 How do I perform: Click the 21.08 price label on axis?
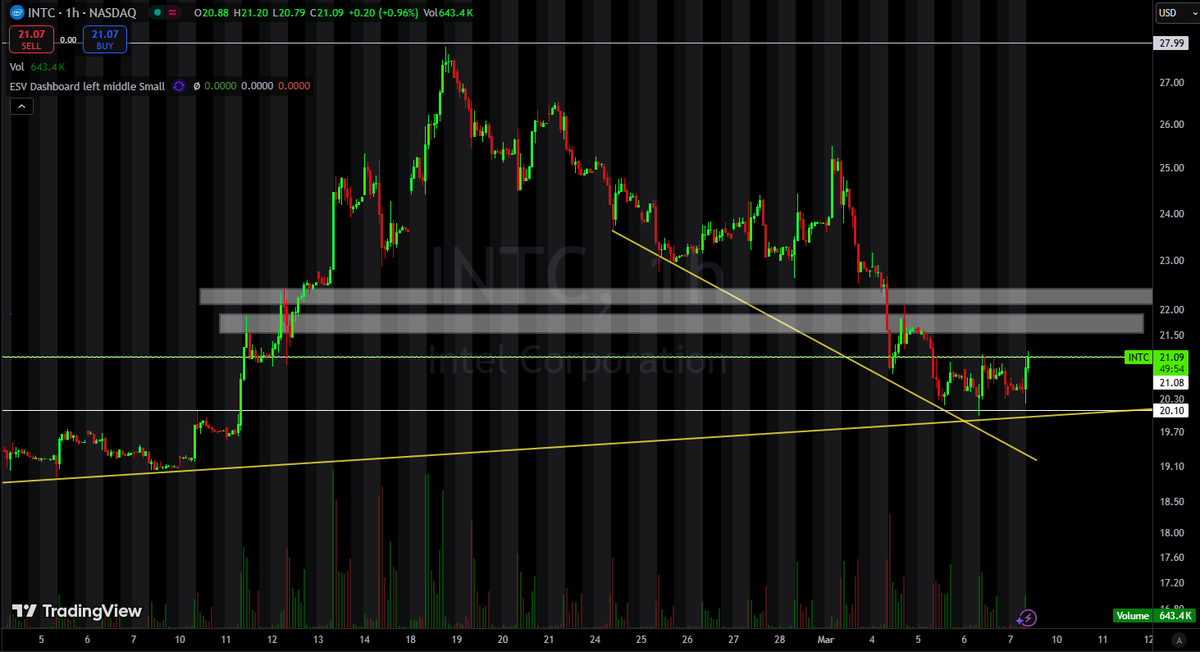(x=1172, y=383)
